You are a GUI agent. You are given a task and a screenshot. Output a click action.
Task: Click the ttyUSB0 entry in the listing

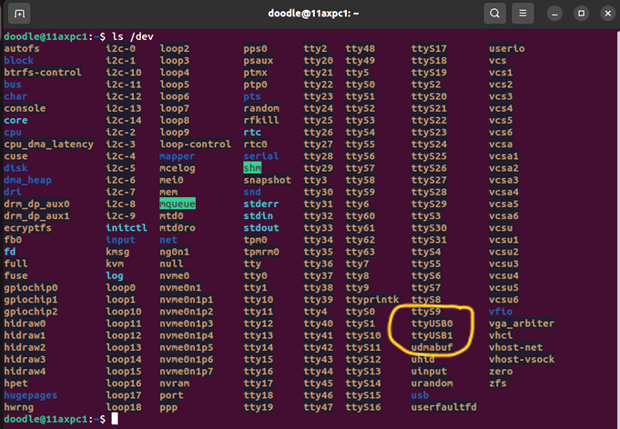click(432, 324)
